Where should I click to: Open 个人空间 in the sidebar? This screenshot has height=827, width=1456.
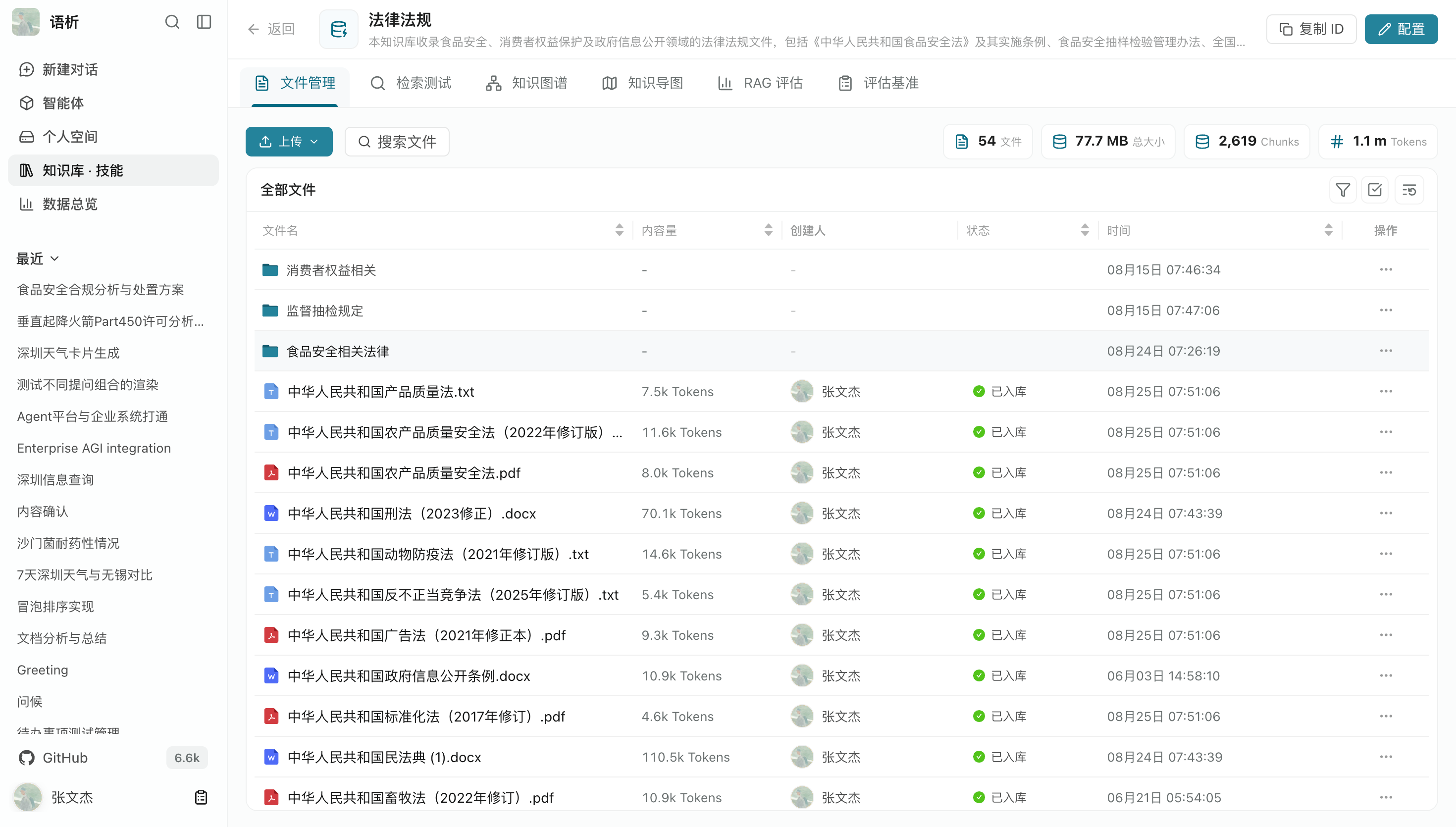113,137
